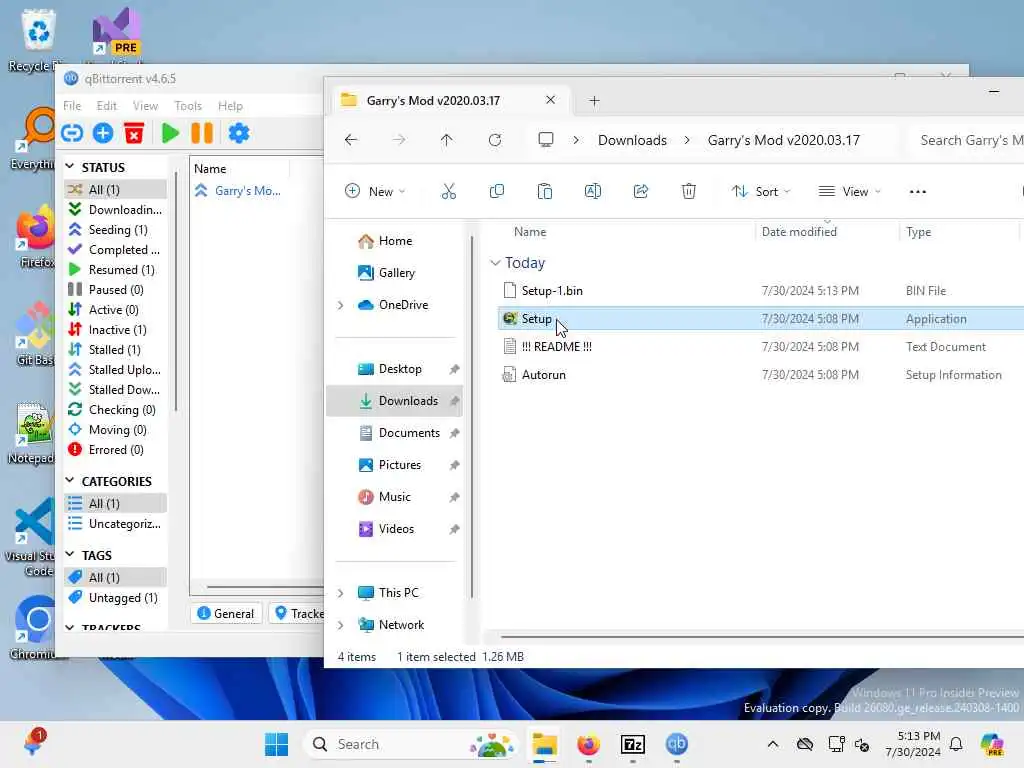Click the Delete trash icon in Explorer
Viewport: 1024px width, 768px height.
[x=688, y=191]
